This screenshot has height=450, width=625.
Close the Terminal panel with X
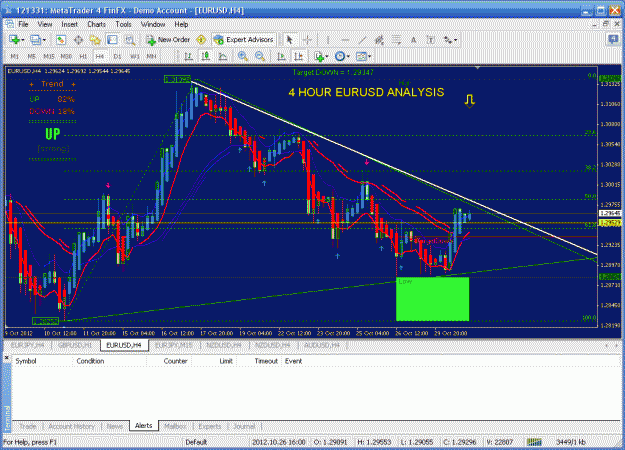click(x=6, y=358)
